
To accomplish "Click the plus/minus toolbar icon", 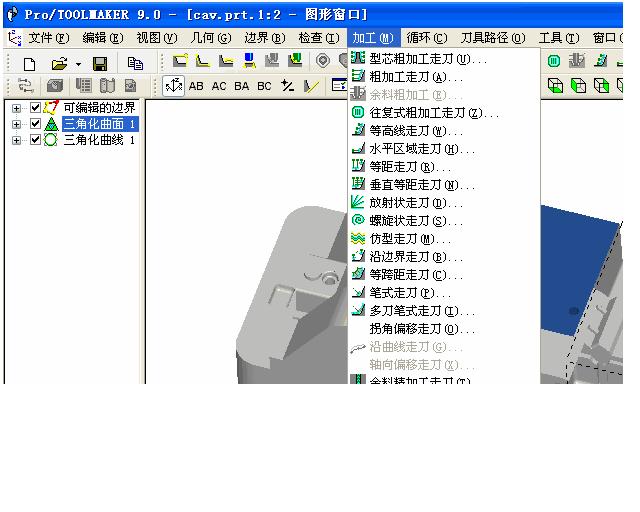I will (x=288, y=86).
